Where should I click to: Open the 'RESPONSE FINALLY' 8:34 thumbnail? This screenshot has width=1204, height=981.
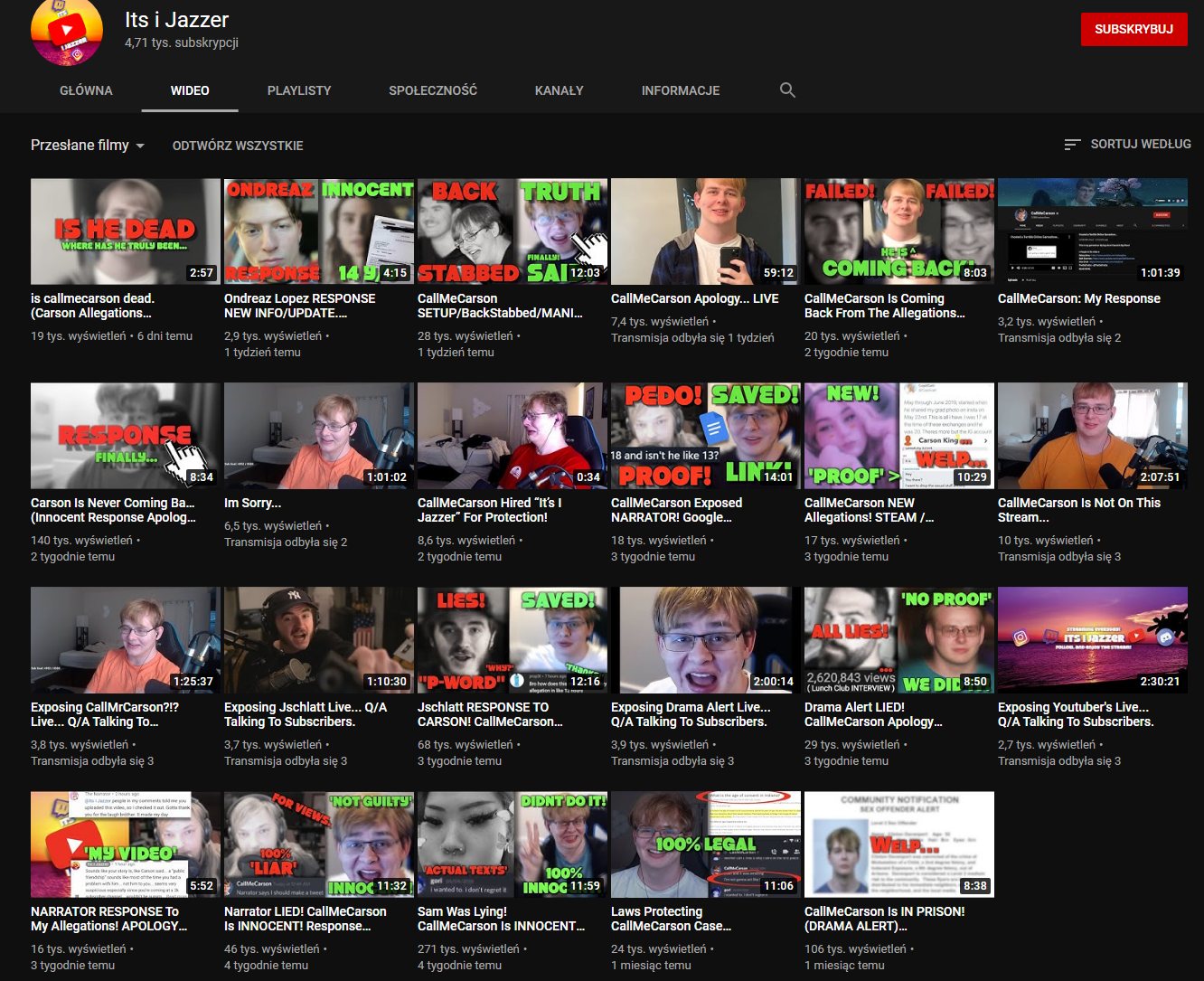126,436
